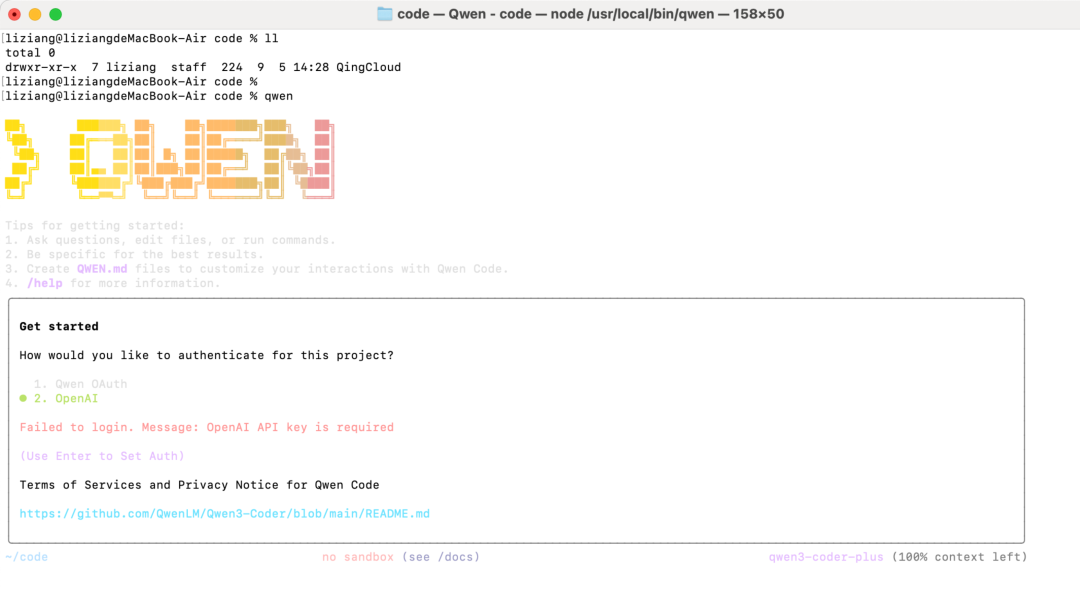
Task: Maximize the terminal with green button
Action: pos(56,14)
